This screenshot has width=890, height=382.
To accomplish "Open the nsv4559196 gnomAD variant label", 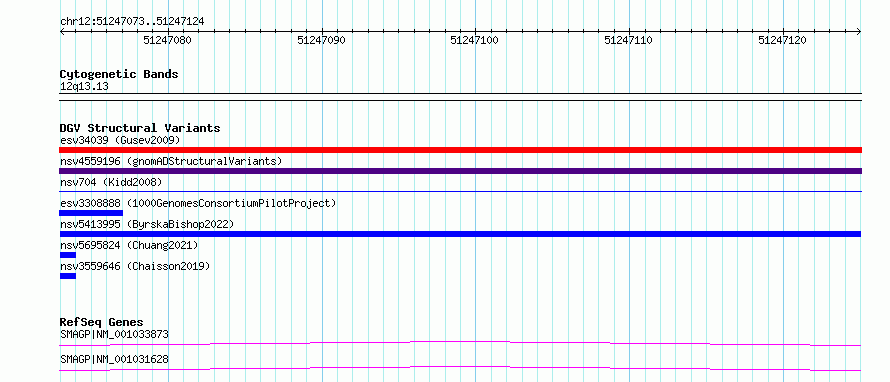I will 171,161.
